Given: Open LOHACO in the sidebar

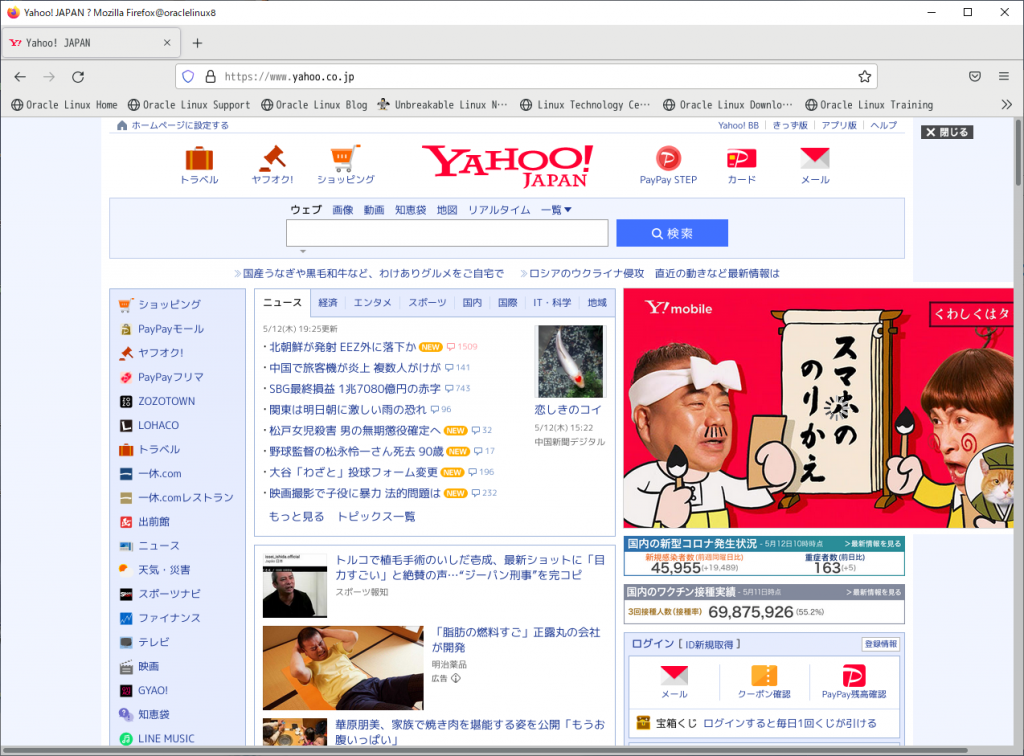Looking at the screenshot, I should tap(158, 426).
